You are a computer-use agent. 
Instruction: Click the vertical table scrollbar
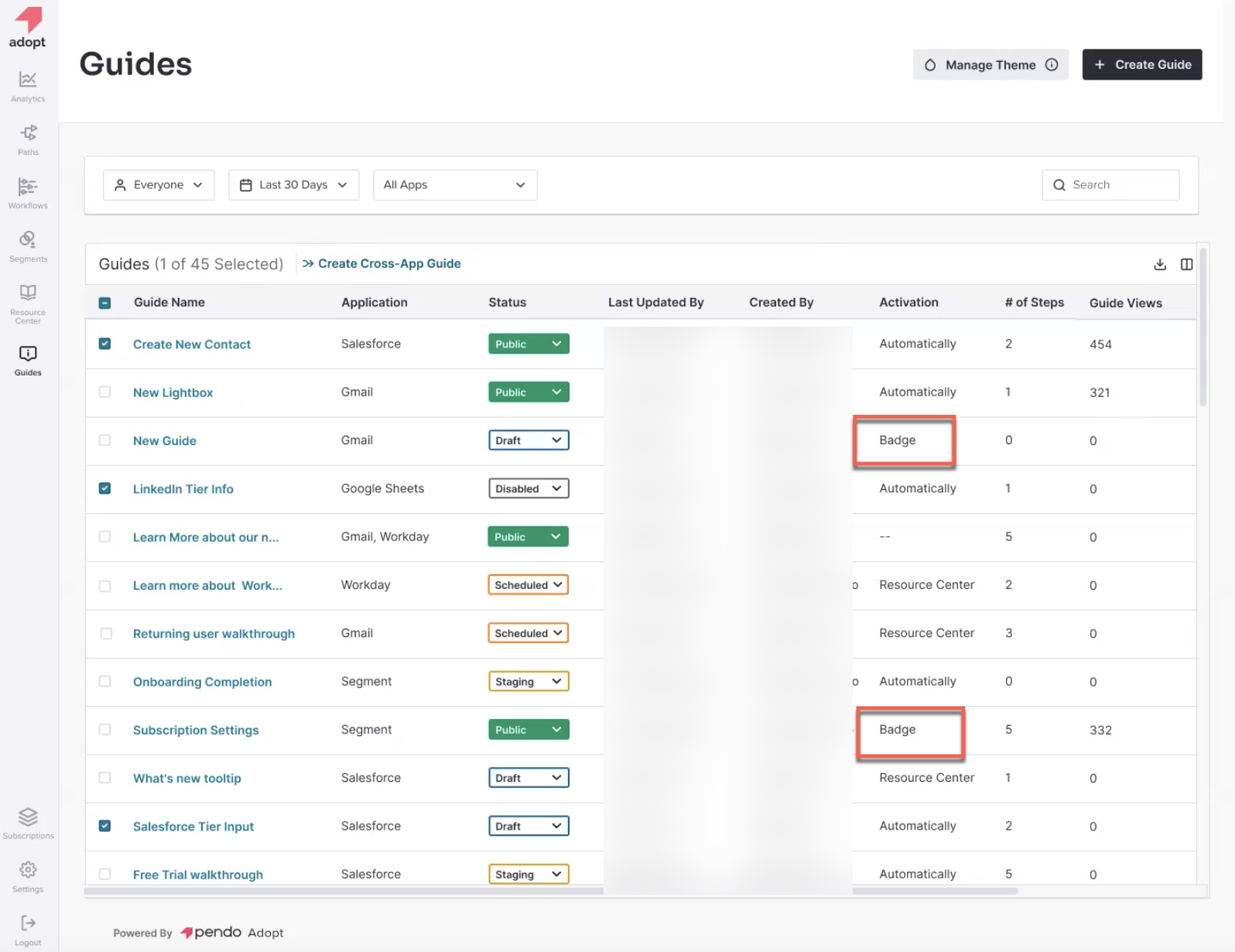pyautogui.click(x=1203, y=327)
